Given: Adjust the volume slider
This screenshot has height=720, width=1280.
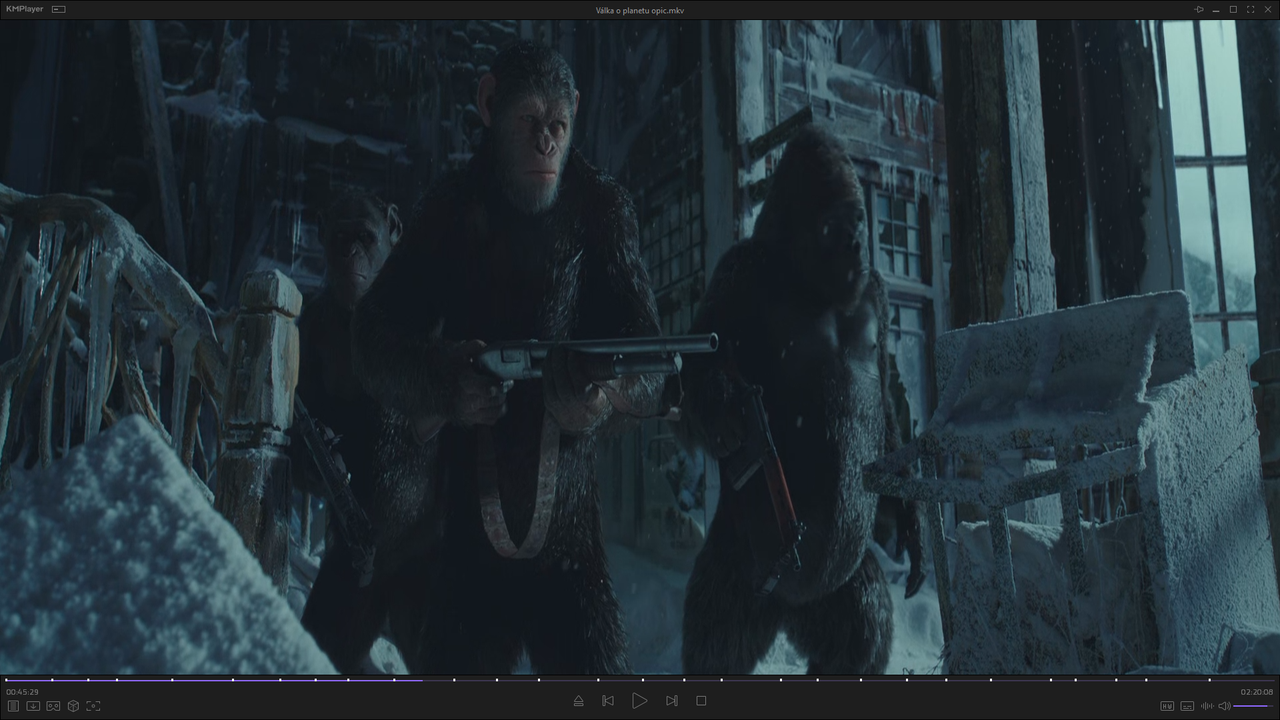Looking at the screenshot, I should [x=1254, y=706].
